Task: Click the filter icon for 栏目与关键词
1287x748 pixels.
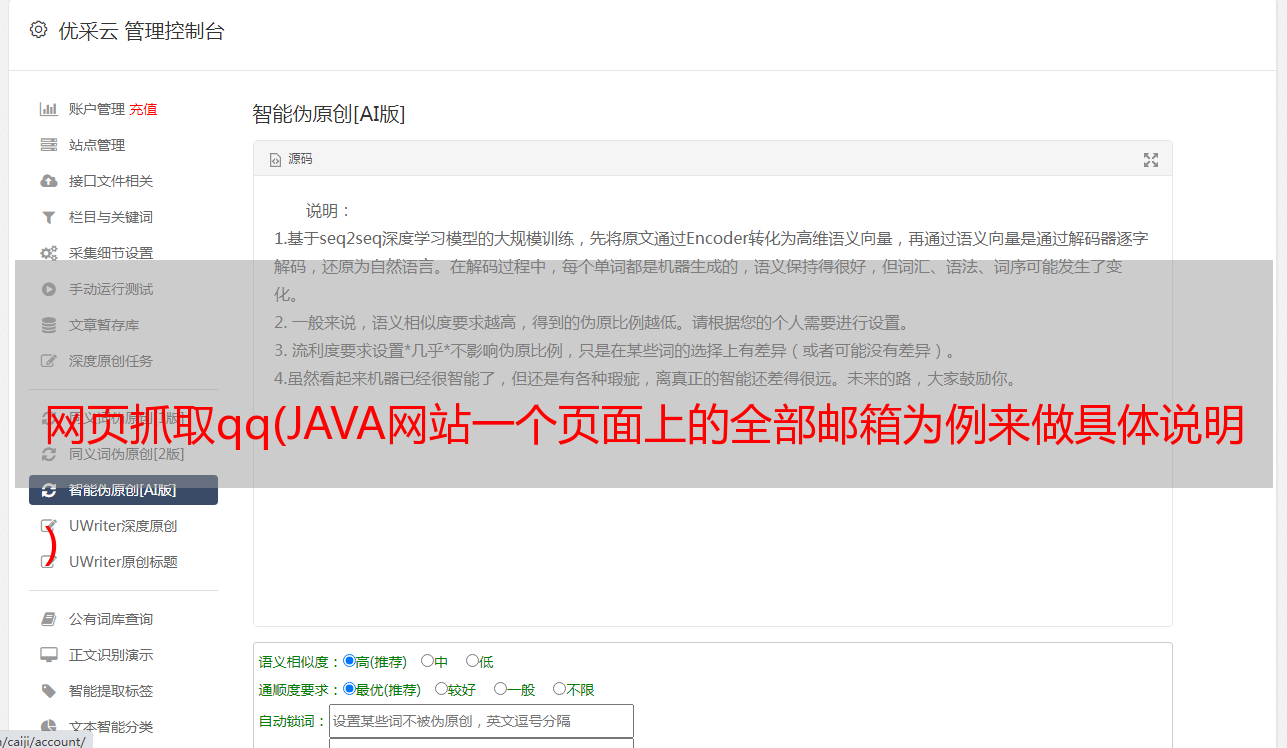Action: tap(48, 217)
